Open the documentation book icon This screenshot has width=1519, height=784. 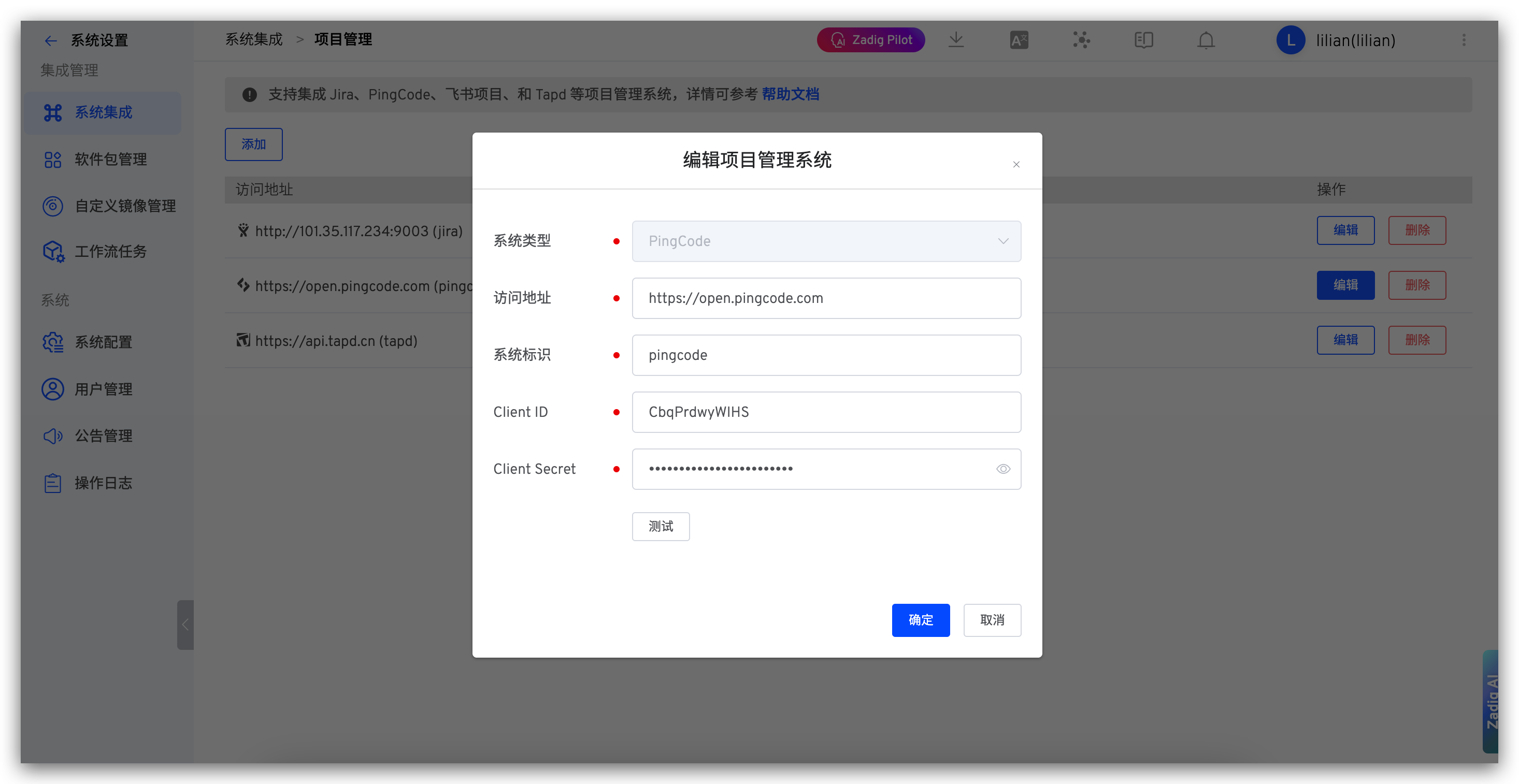click(1143, 39)
